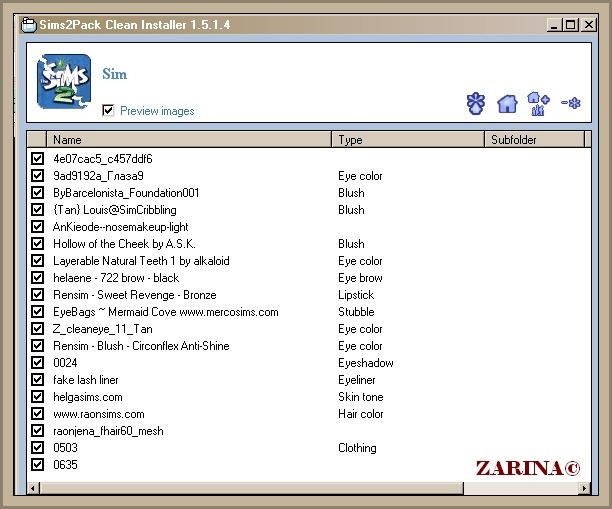Uncheck the 0024 row checkbox

coord(37,362)
